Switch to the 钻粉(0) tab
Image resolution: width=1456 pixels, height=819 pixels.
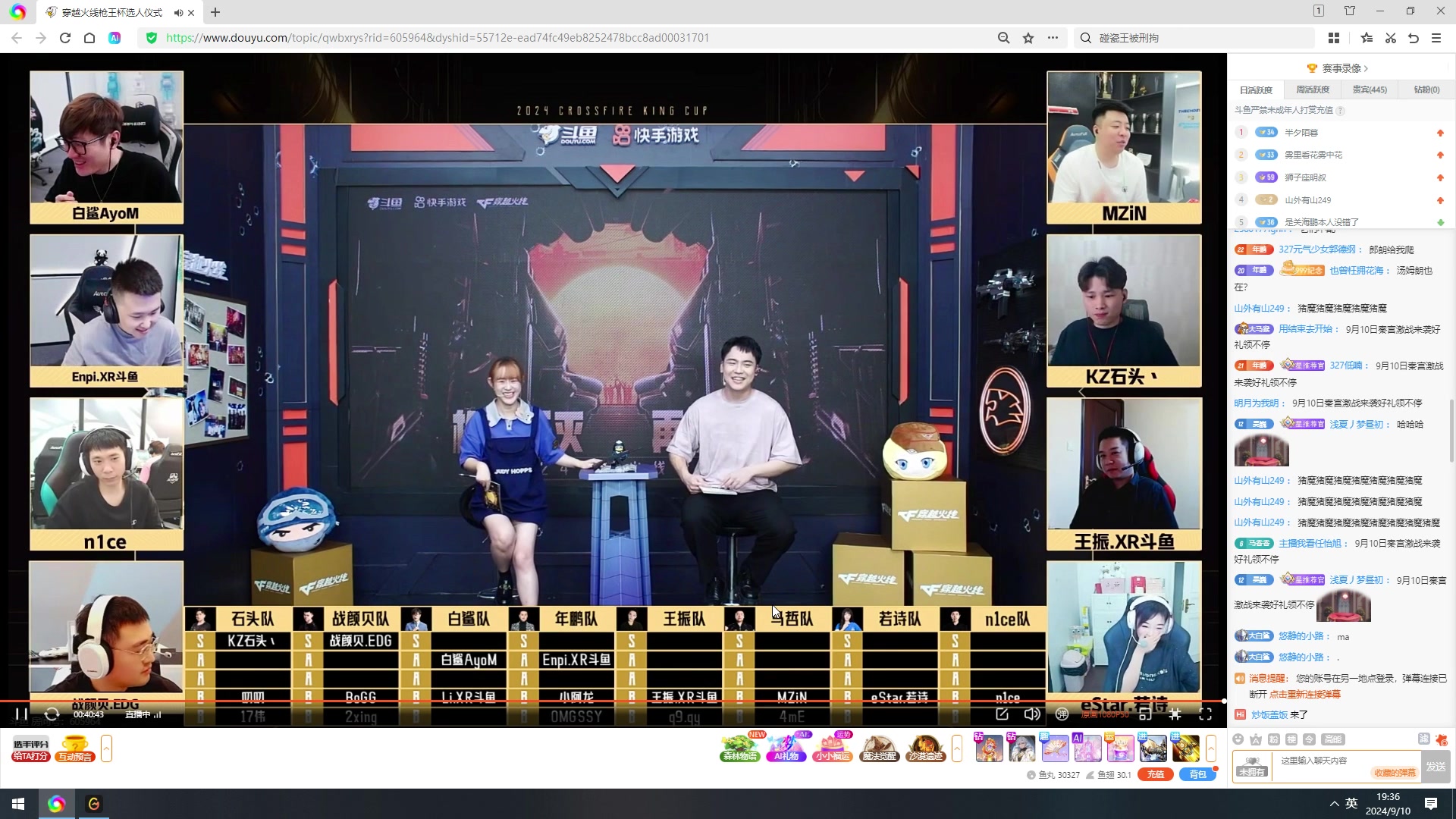point(1426,89)
